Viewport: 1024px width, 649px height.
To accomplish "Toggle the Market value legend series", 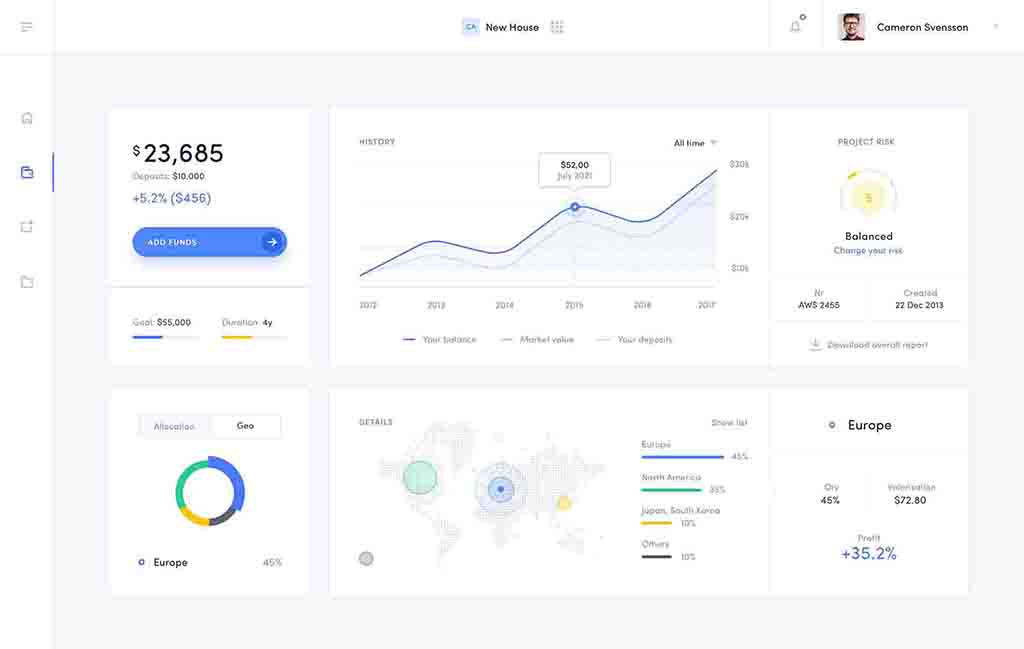I will click(x=538, y=340).
